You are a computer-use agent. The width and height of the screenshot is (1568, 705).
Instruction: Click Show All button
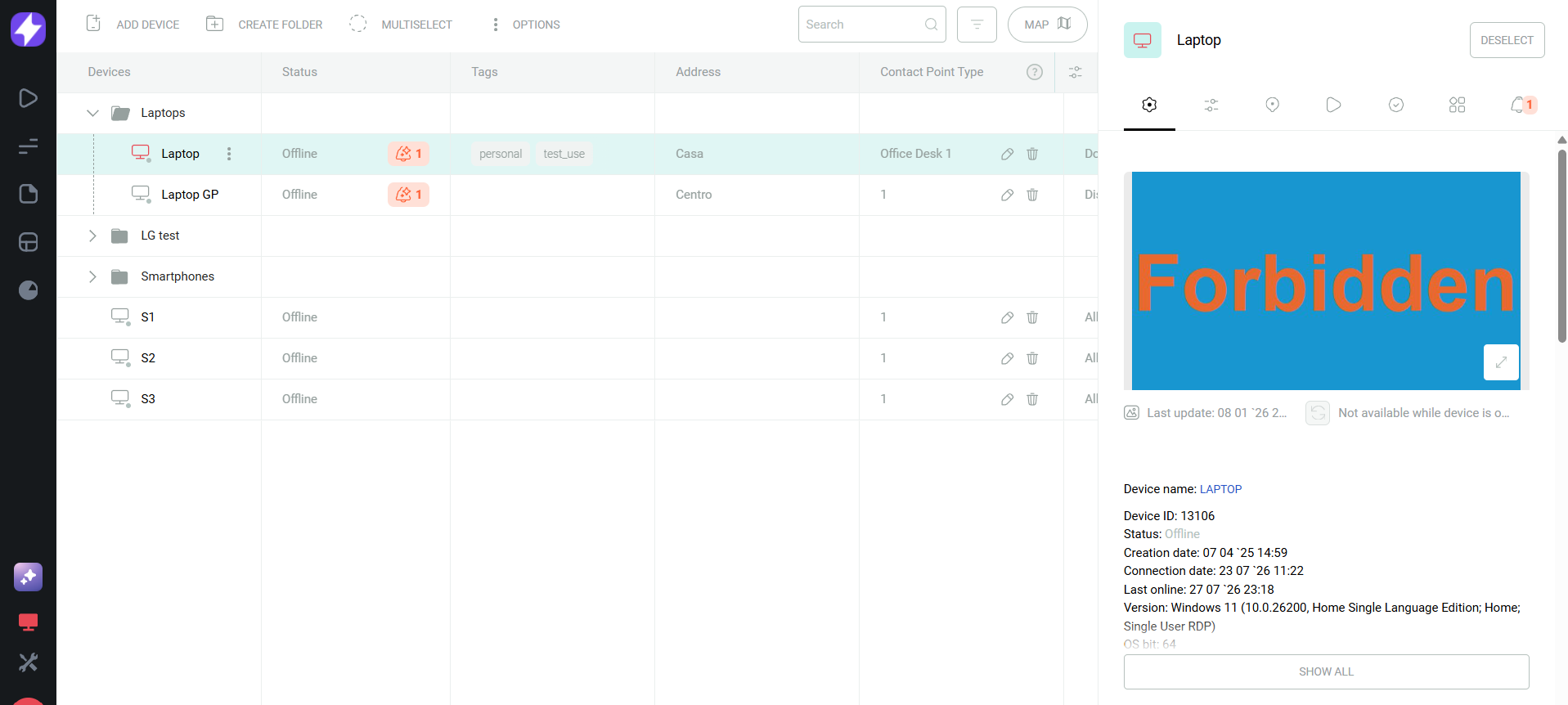(x=1326, y=671)
